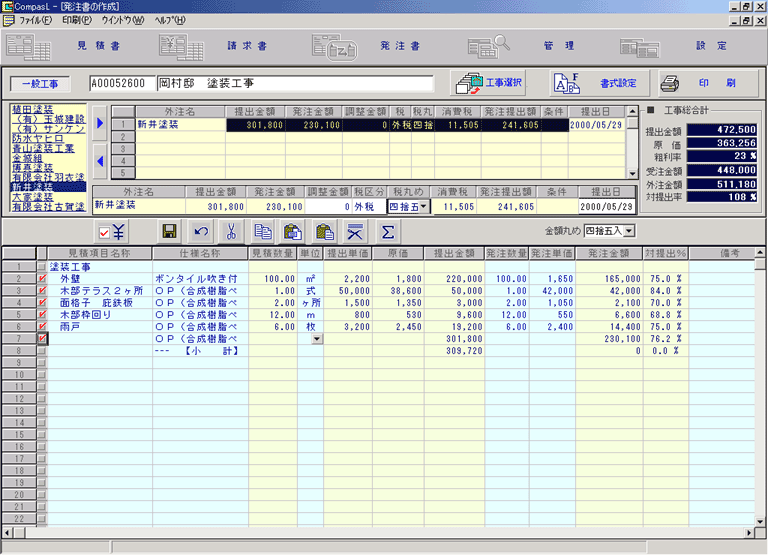
Task: Click row header 2 in item grid
Action: (19, 278)
